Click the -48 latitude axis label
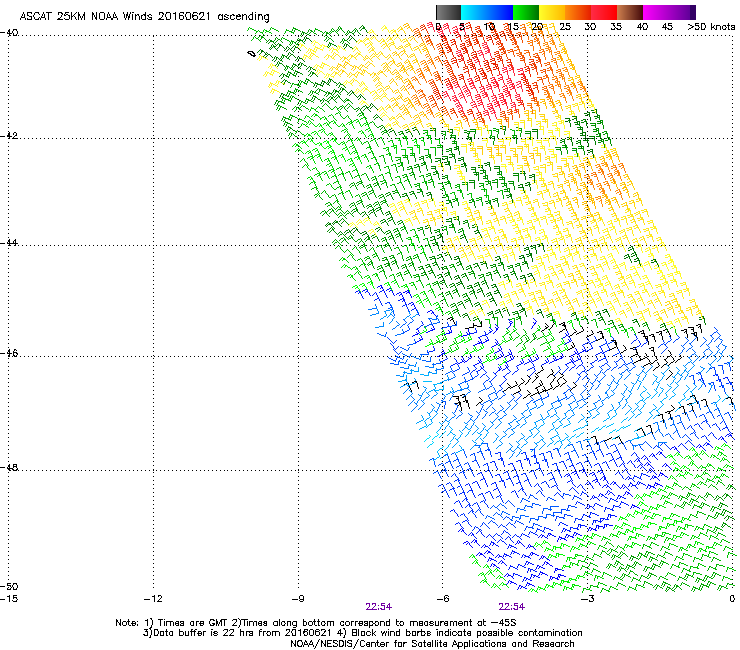This screenshot has width=740, height=650. (9, 467)
